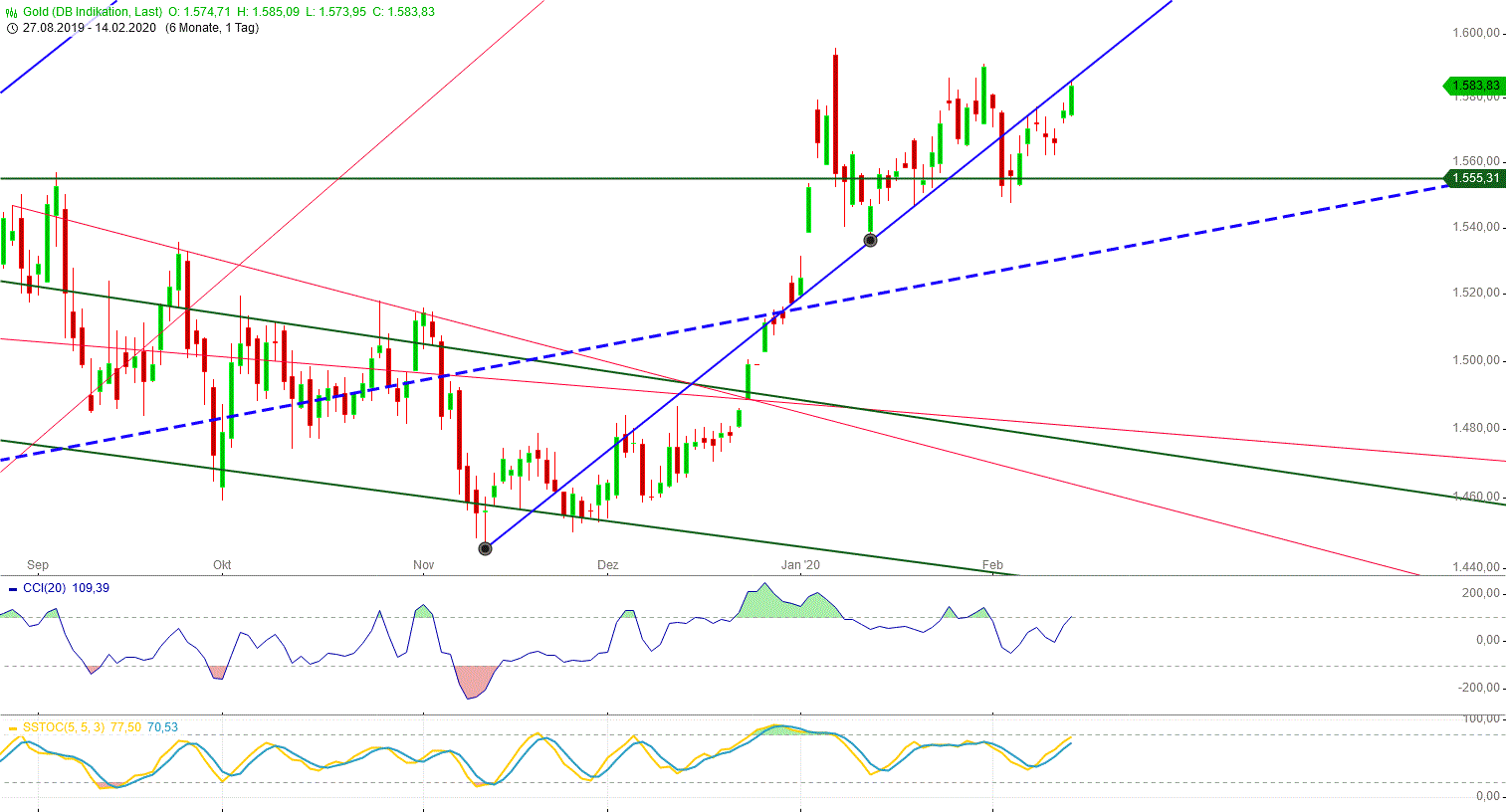Click the '(6 Monate, 1 Tag)' period label
This screenshot has width=1506, height=812.
(x=212, y=28)
